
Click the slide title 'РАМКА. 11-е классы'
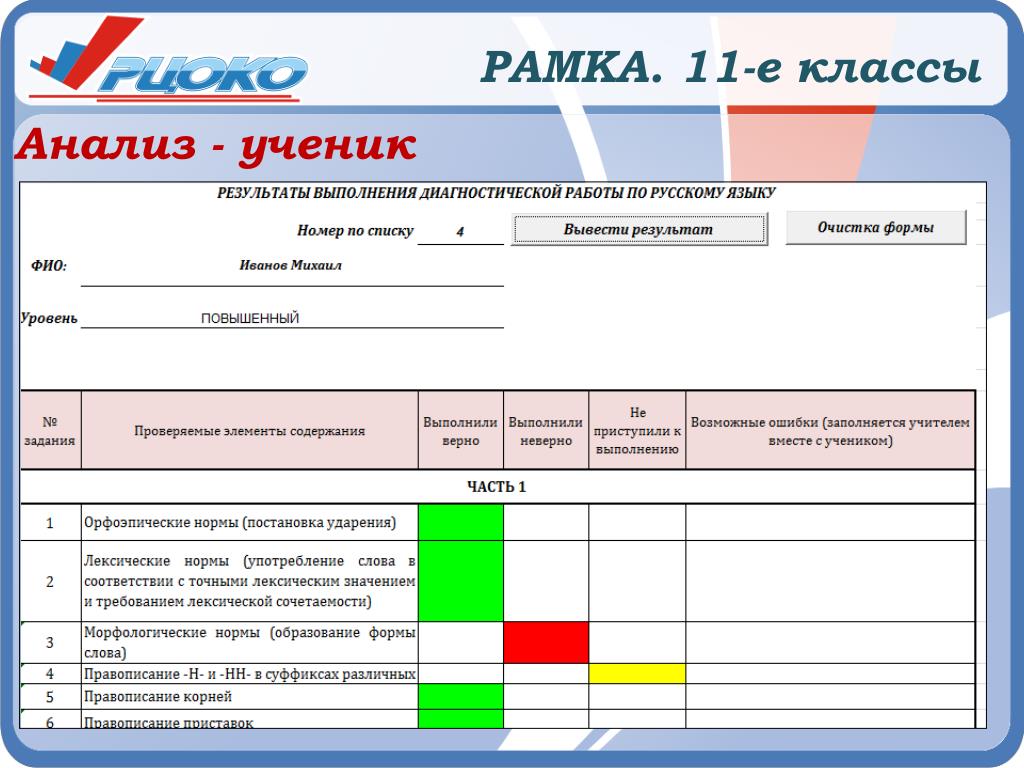[x=731, y=67]
